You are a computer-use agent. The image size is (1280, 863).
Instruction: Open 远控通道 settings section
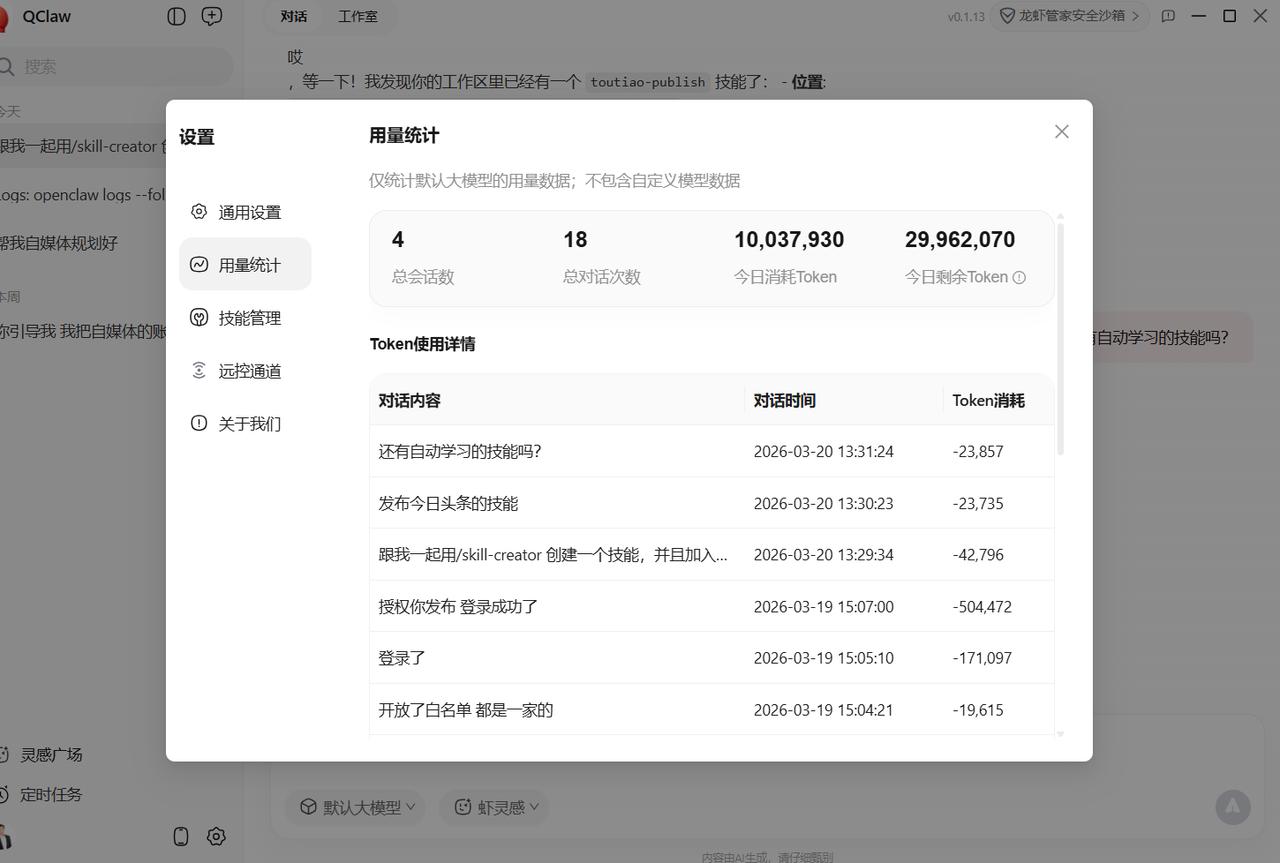[x=248, y=370]
